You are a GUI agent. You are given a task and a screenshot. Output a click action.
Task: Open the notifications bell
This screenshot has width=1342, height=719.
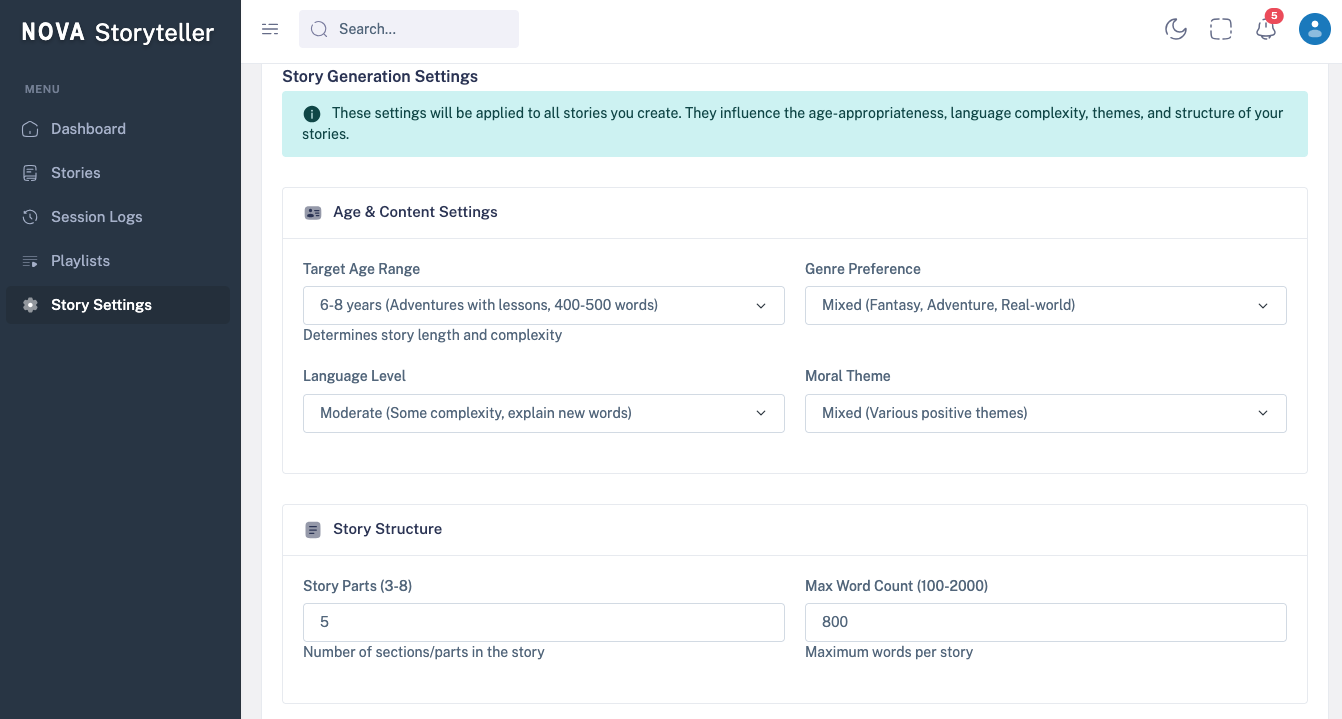click(1266, 29)
